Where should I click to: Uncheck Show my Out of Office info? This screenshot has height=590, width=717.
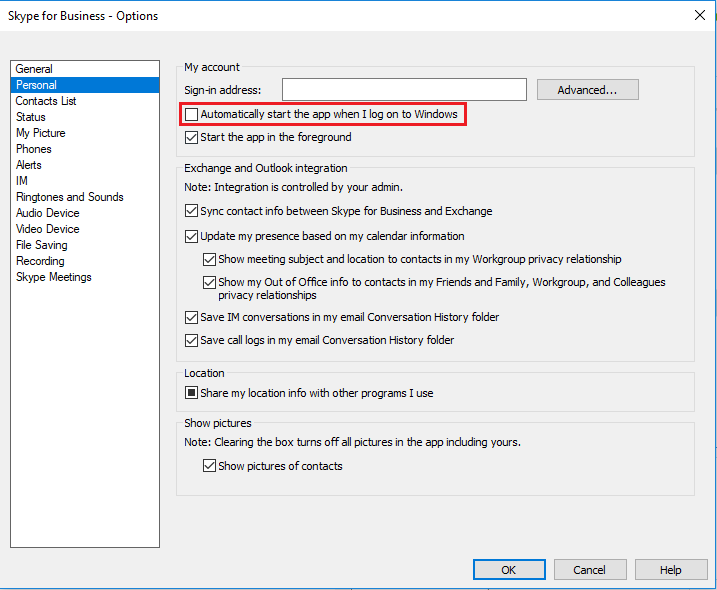point(209,282)
